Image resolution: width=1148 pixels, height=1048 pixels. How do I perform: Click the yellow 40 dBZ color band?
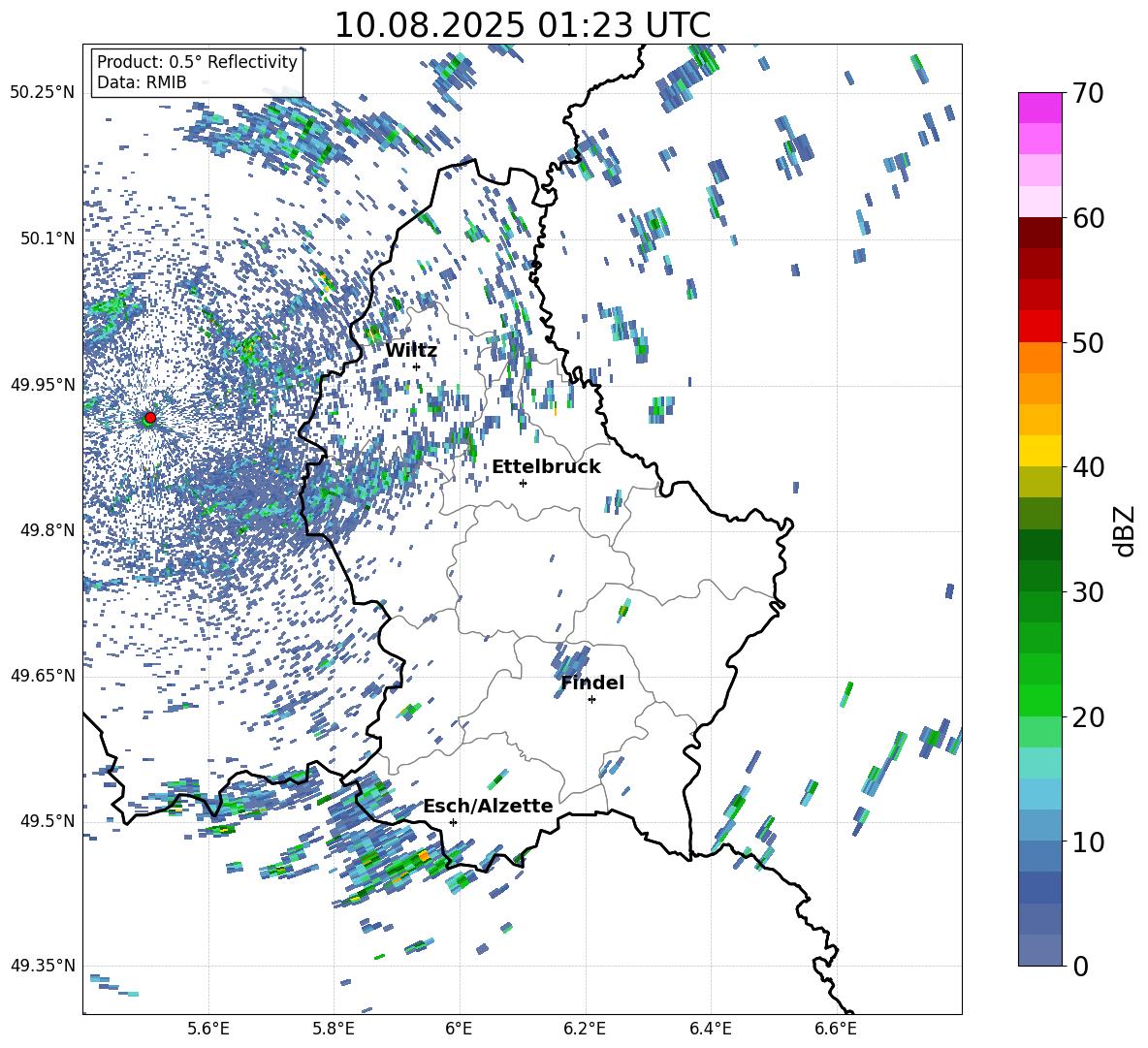pyautogui.click(x=1039, y=451)
